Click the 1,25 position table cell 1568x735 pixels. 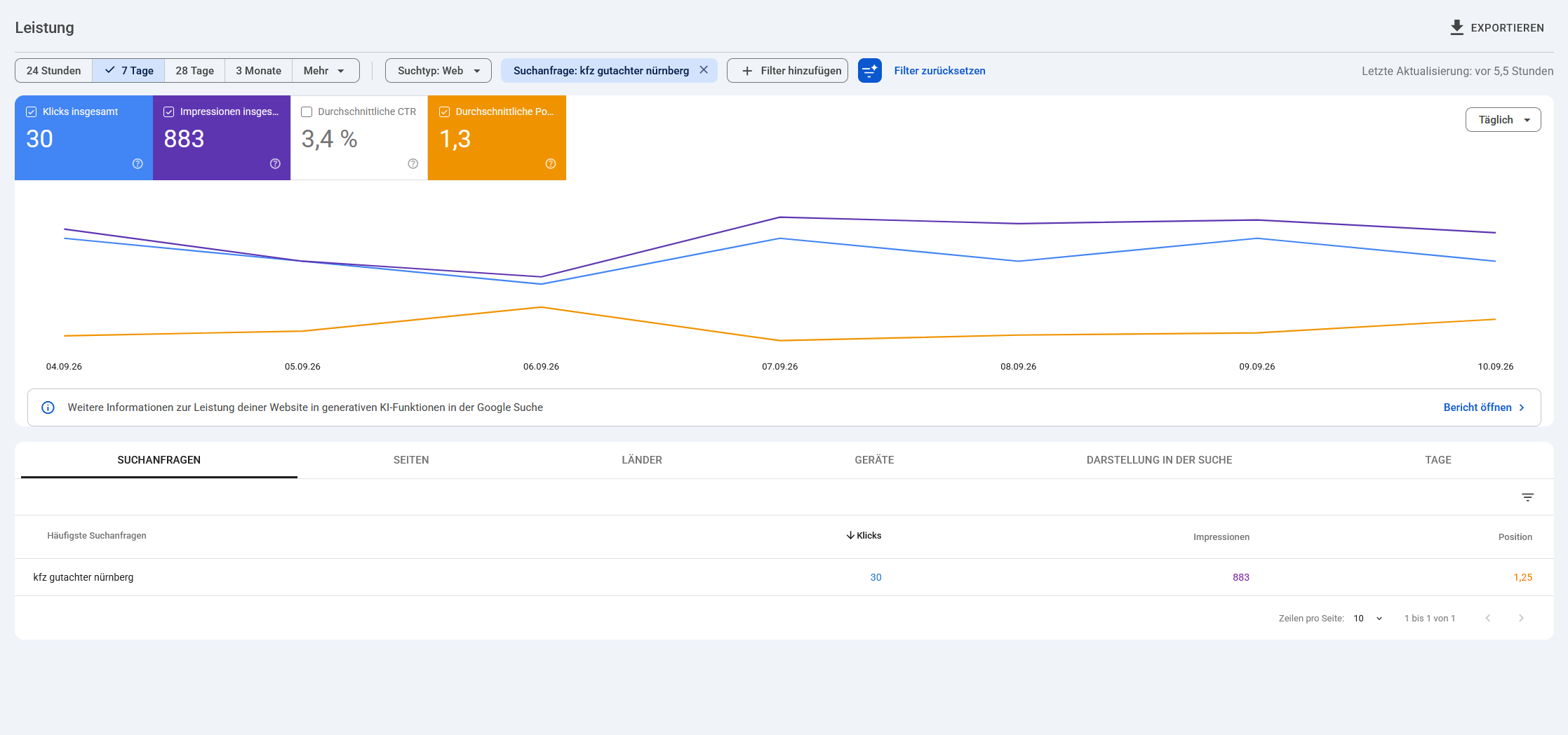point(1523,577)
